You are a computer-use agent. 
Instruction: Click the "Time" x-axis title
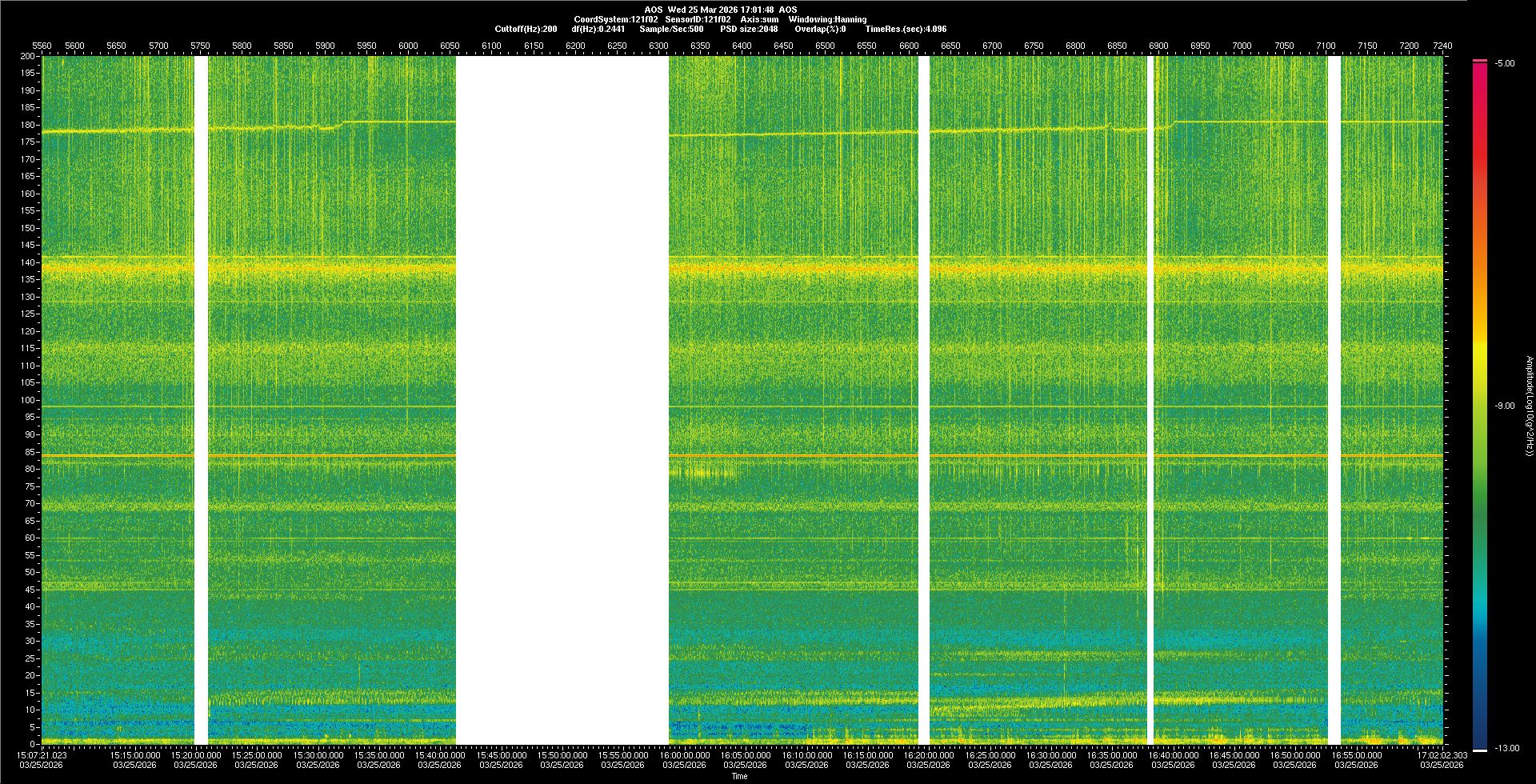coord(739,776)
